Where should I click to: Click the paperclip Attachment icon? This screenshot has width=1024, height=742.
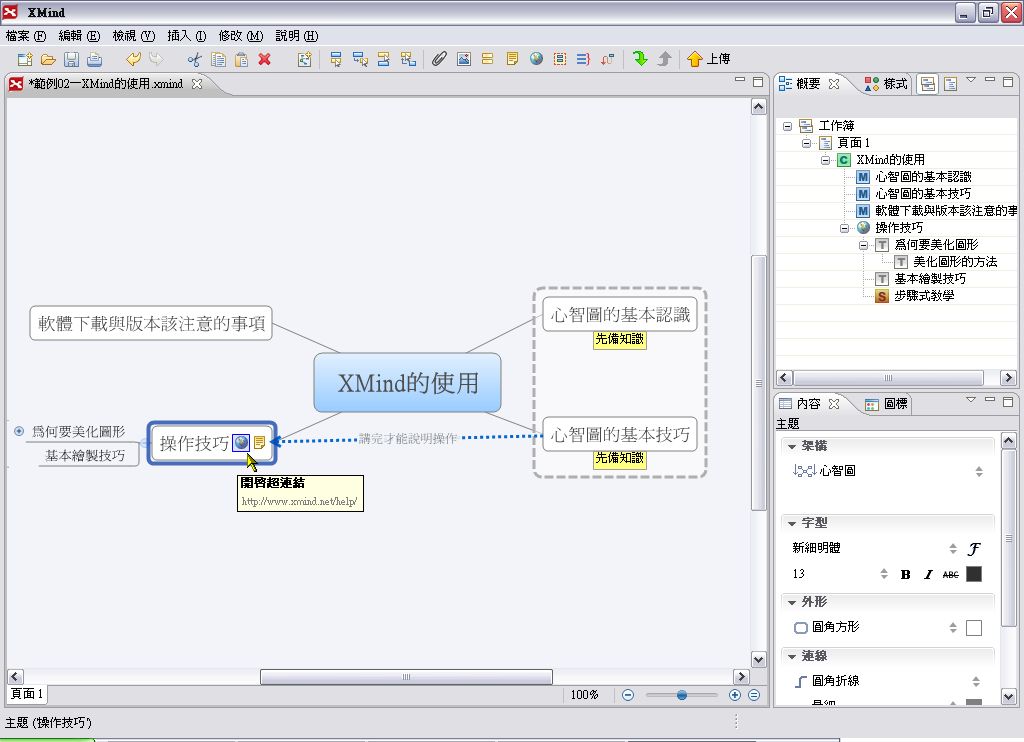point(439,59)
